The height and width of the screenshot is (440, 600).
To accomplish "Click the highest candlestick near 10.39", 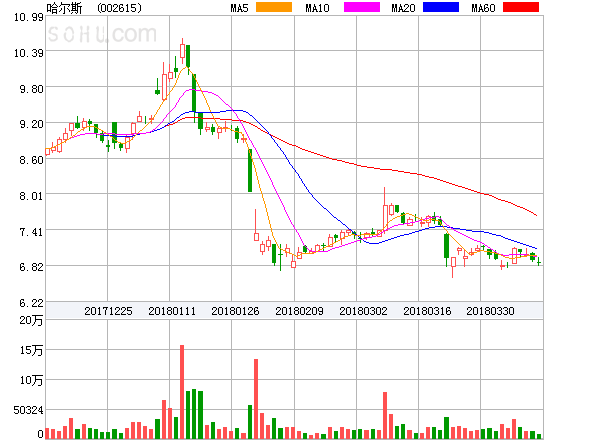I will pyautogui.click(x=183, y=51).
